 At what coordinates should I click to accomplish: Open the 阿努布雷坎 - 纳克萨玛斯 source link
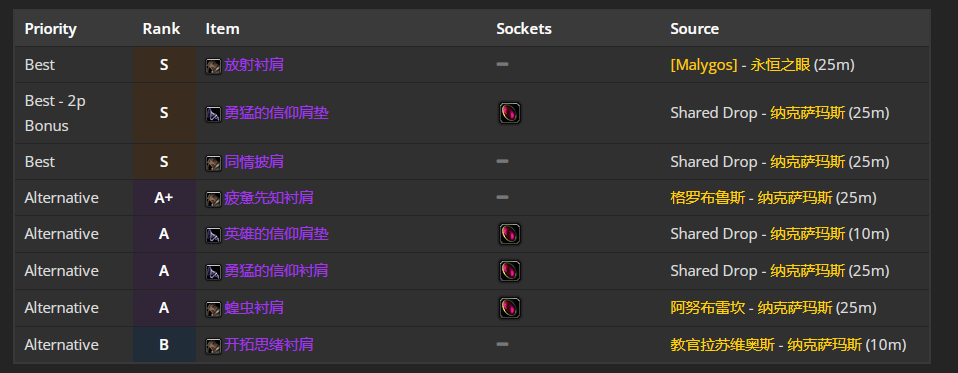tap(751, 308)
